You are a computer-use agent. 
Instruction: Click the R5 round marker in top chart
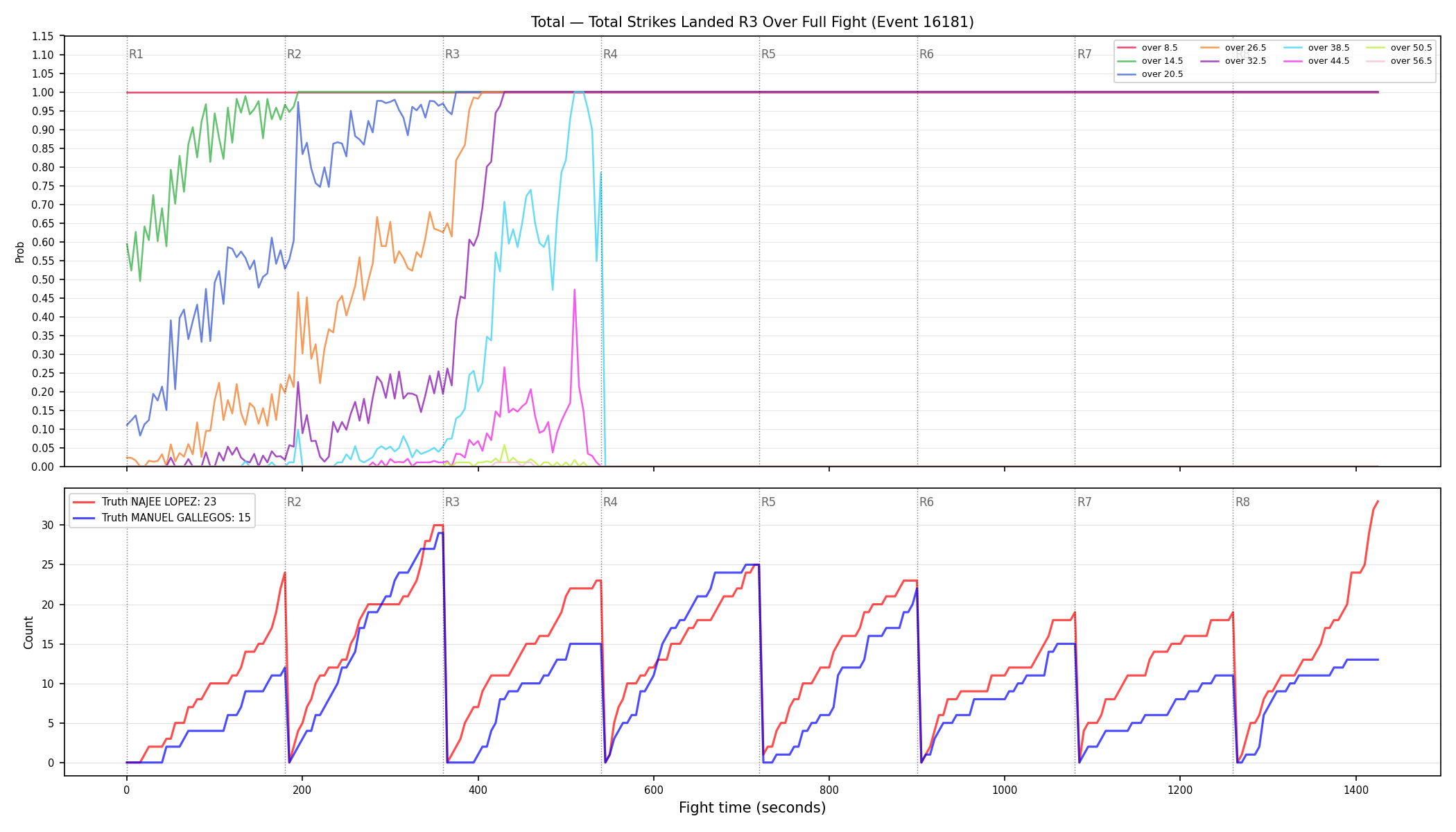point(768,54)
